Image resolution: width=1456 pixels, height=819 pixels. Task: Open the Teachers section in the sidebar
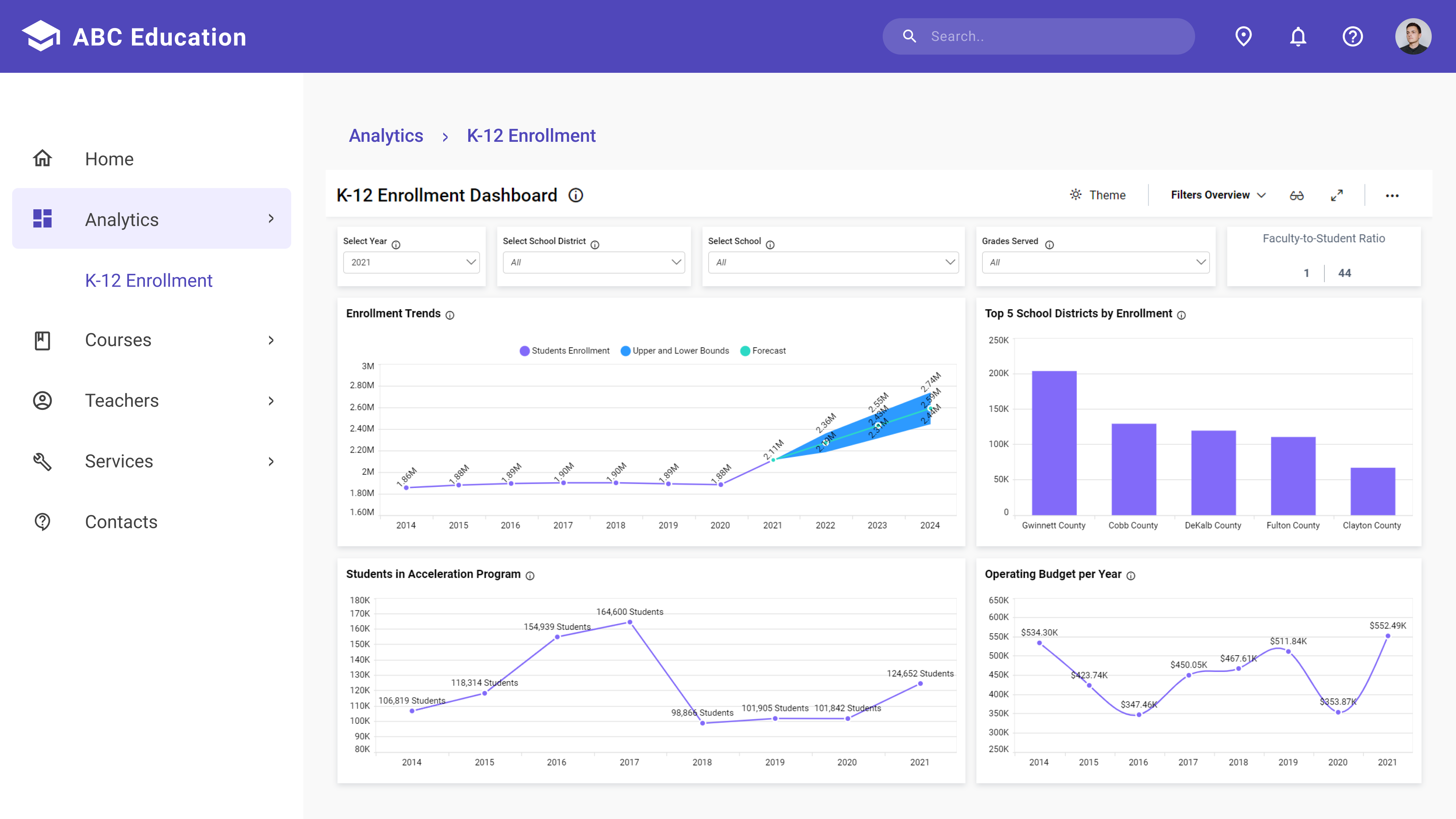click(121, 400)
